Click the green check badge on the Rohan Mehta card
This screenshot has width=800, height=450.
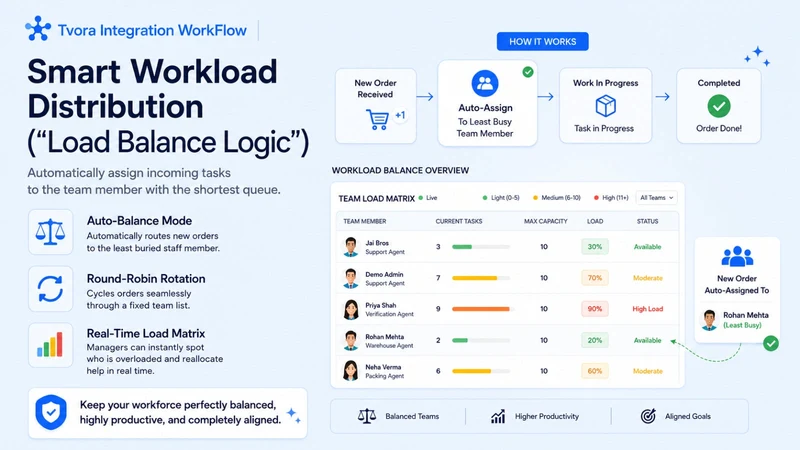pos(771,343)
